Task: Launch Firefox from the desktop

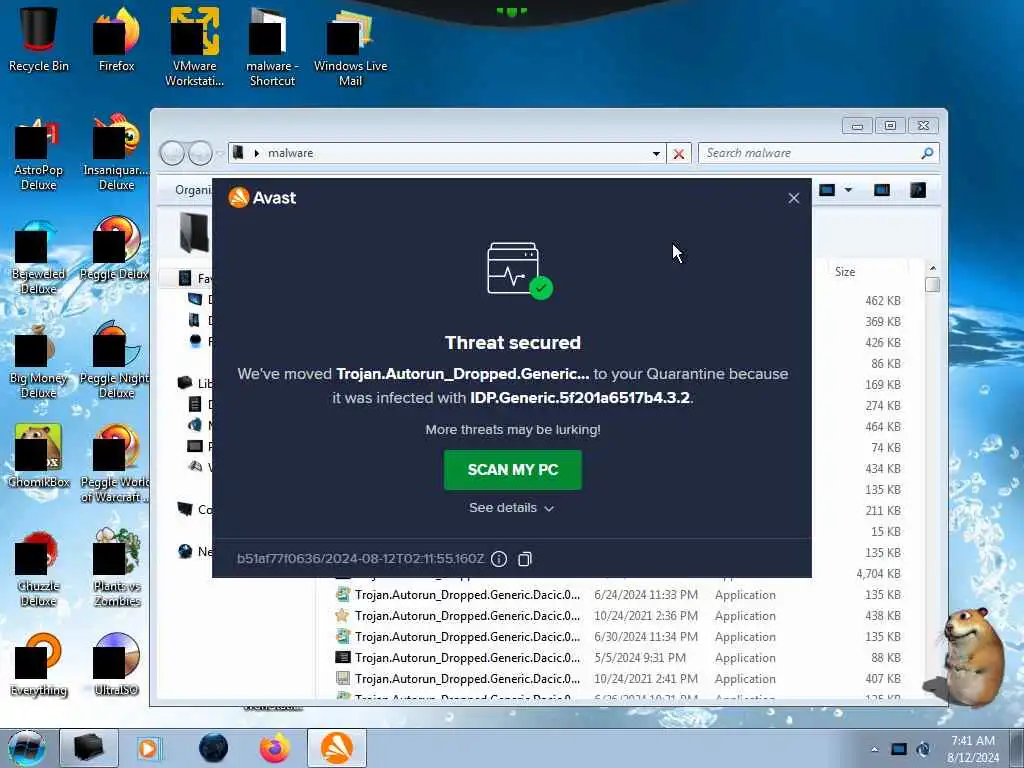Action: click(x=117, y=39)
